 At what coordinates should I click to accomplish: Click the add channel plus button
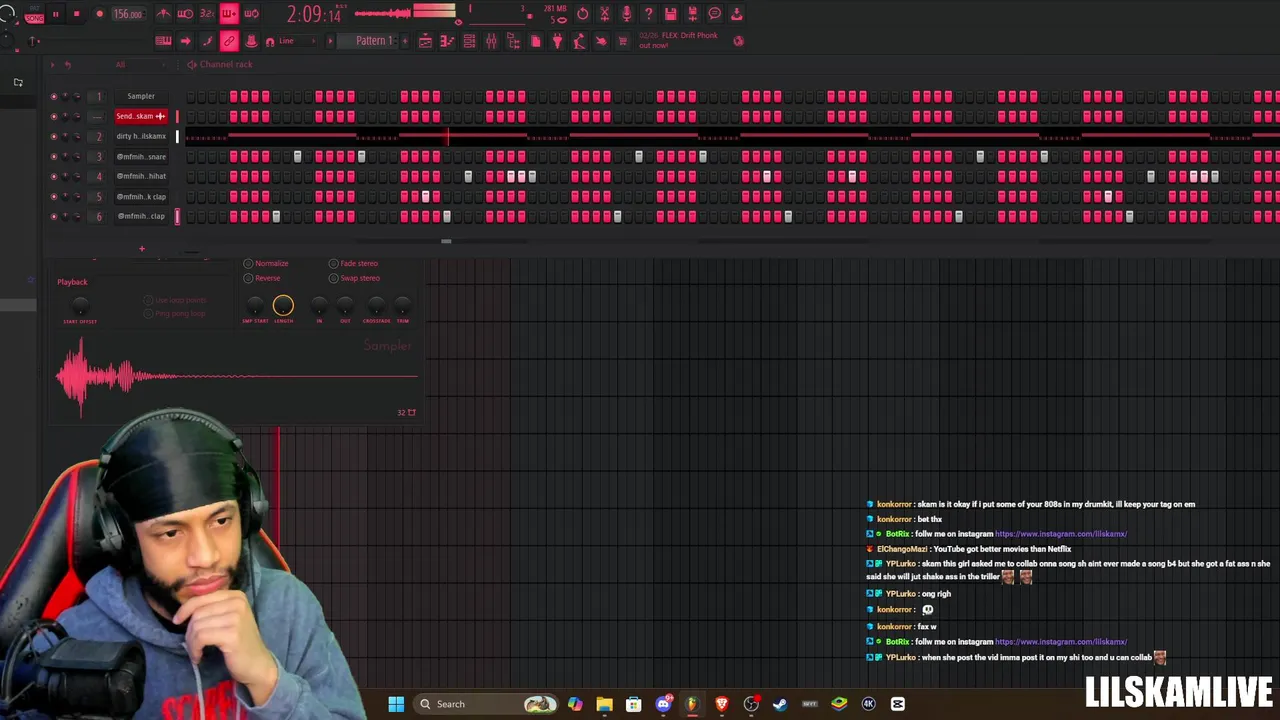141,248
